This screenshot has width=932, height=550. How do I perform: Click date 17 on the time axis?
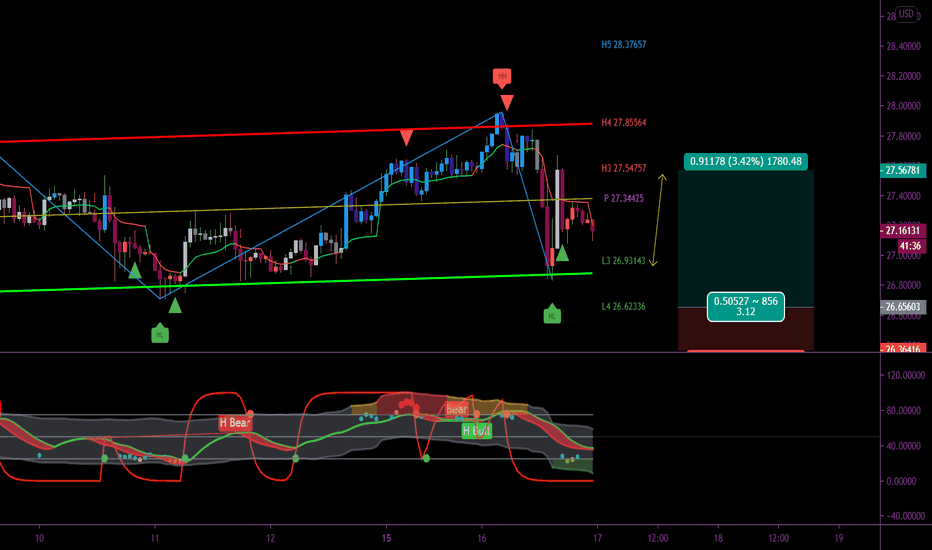[x=597, y=538]
